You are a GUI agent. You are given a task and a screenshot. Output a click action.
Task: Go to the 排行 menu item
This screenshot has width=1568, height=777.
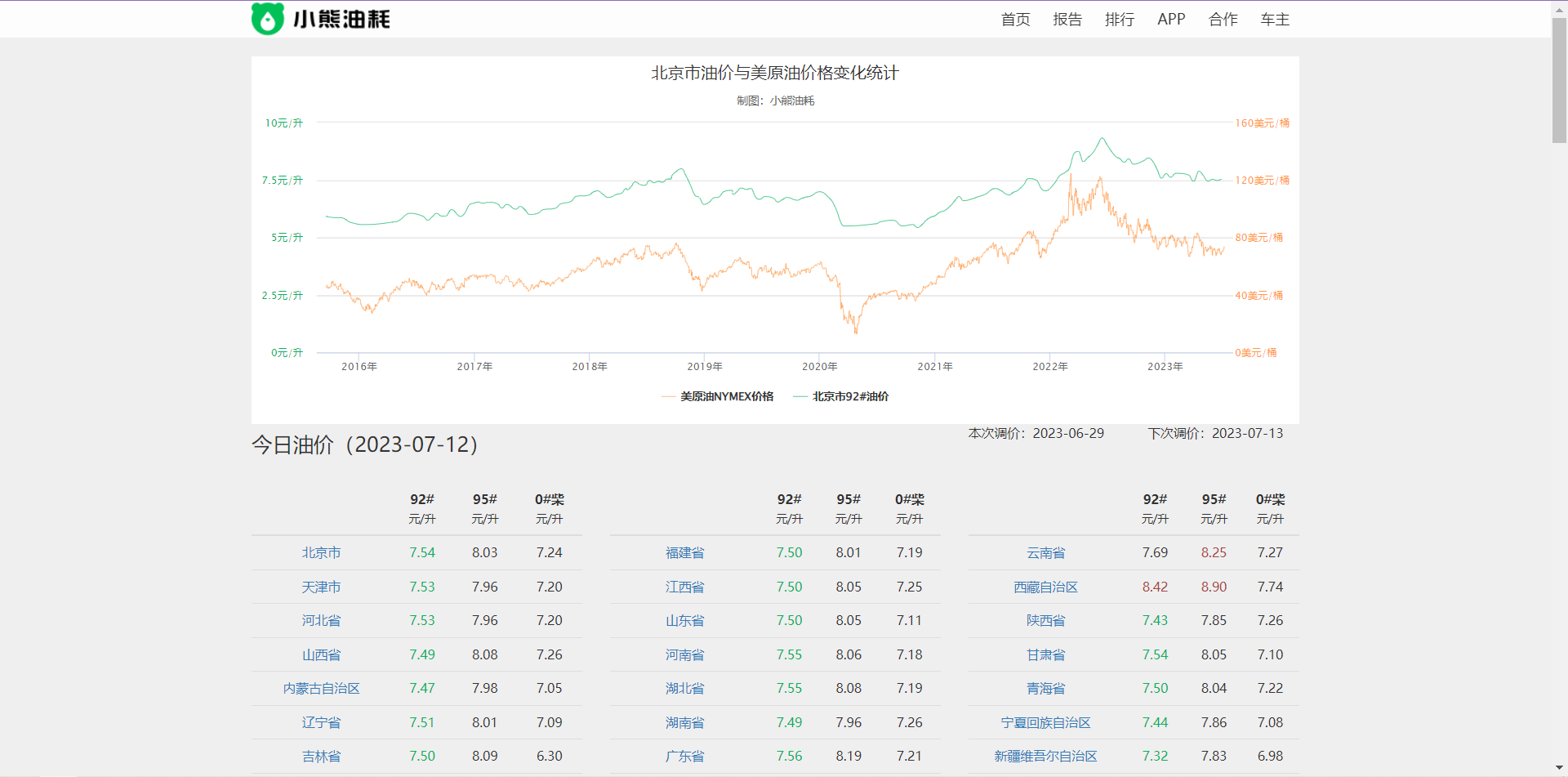tap(1120, 19)
